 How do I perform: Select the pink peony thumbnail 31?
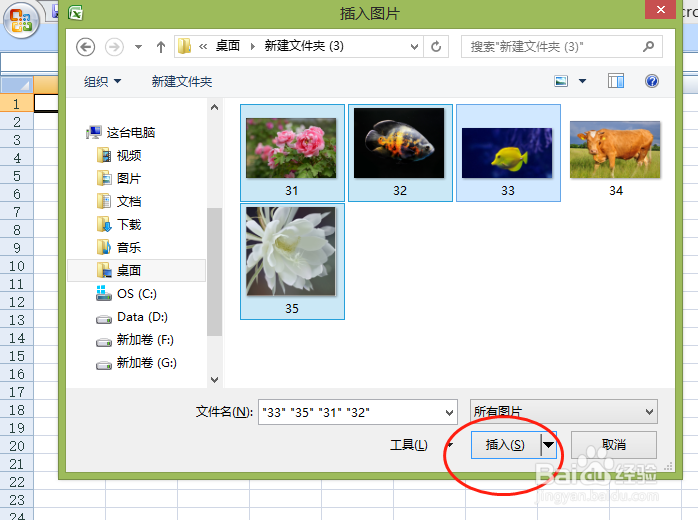(292, 153)
